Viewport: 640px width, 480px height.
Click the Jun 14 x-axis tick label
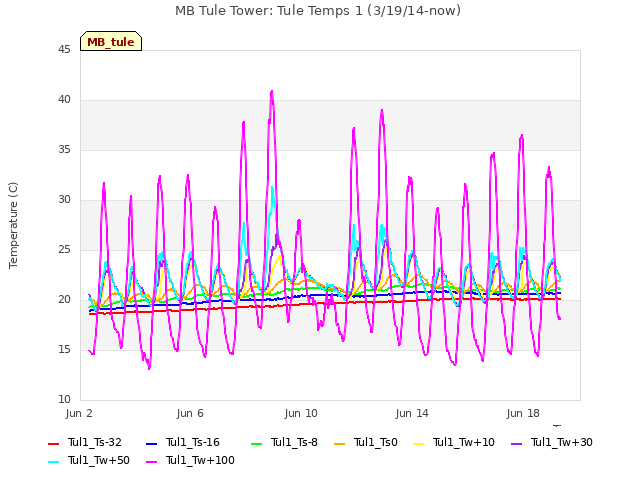[x=412, y=413]
